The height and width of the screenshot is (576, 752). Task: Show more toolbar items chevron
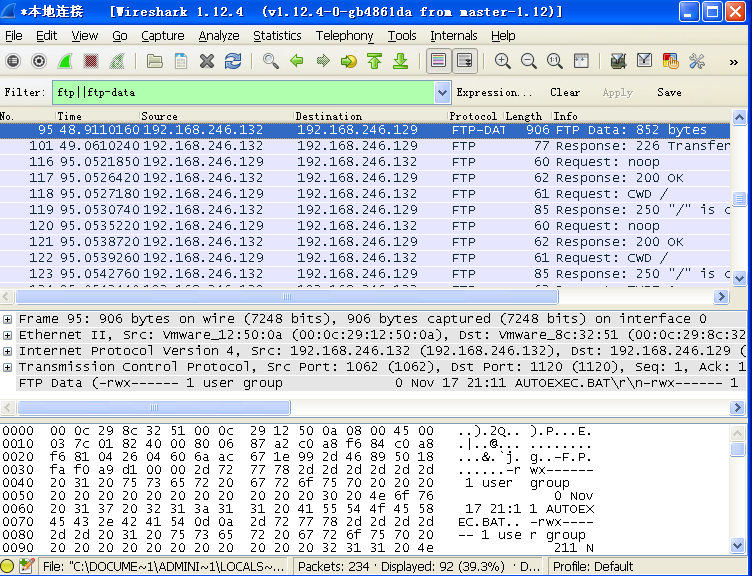click(x=733, y=62)
